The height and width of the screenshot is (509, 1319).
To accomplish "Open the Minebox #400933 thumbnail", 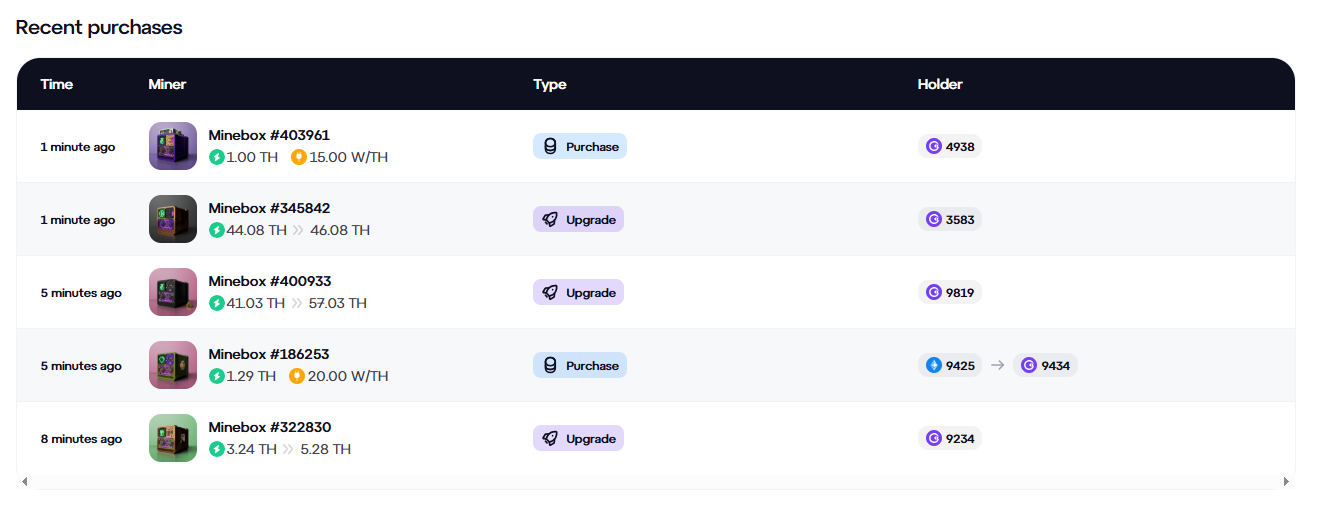I will (x=173, y=292).
